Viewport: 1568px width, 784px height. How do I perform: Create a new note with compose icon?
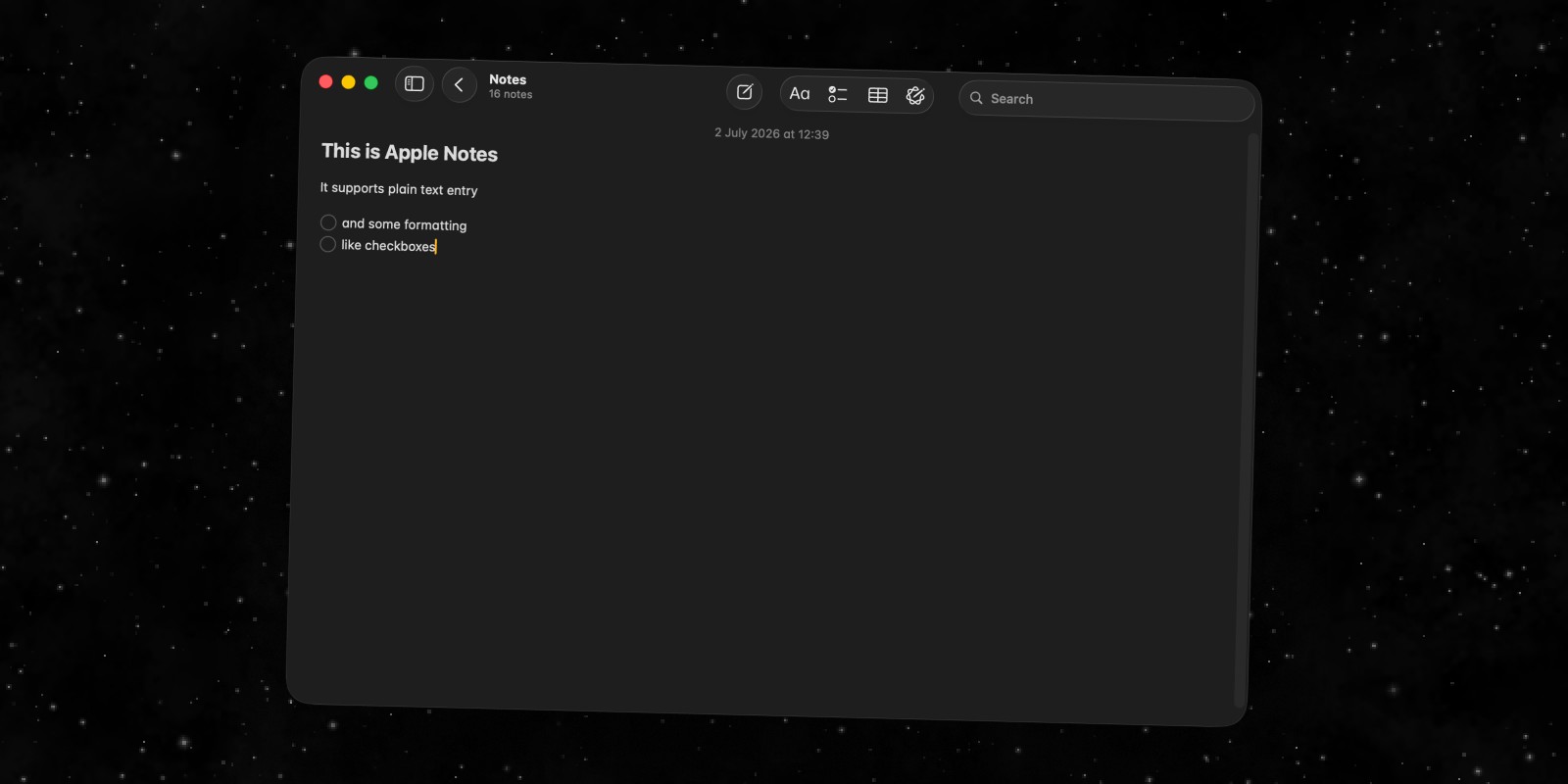point(745,92)
